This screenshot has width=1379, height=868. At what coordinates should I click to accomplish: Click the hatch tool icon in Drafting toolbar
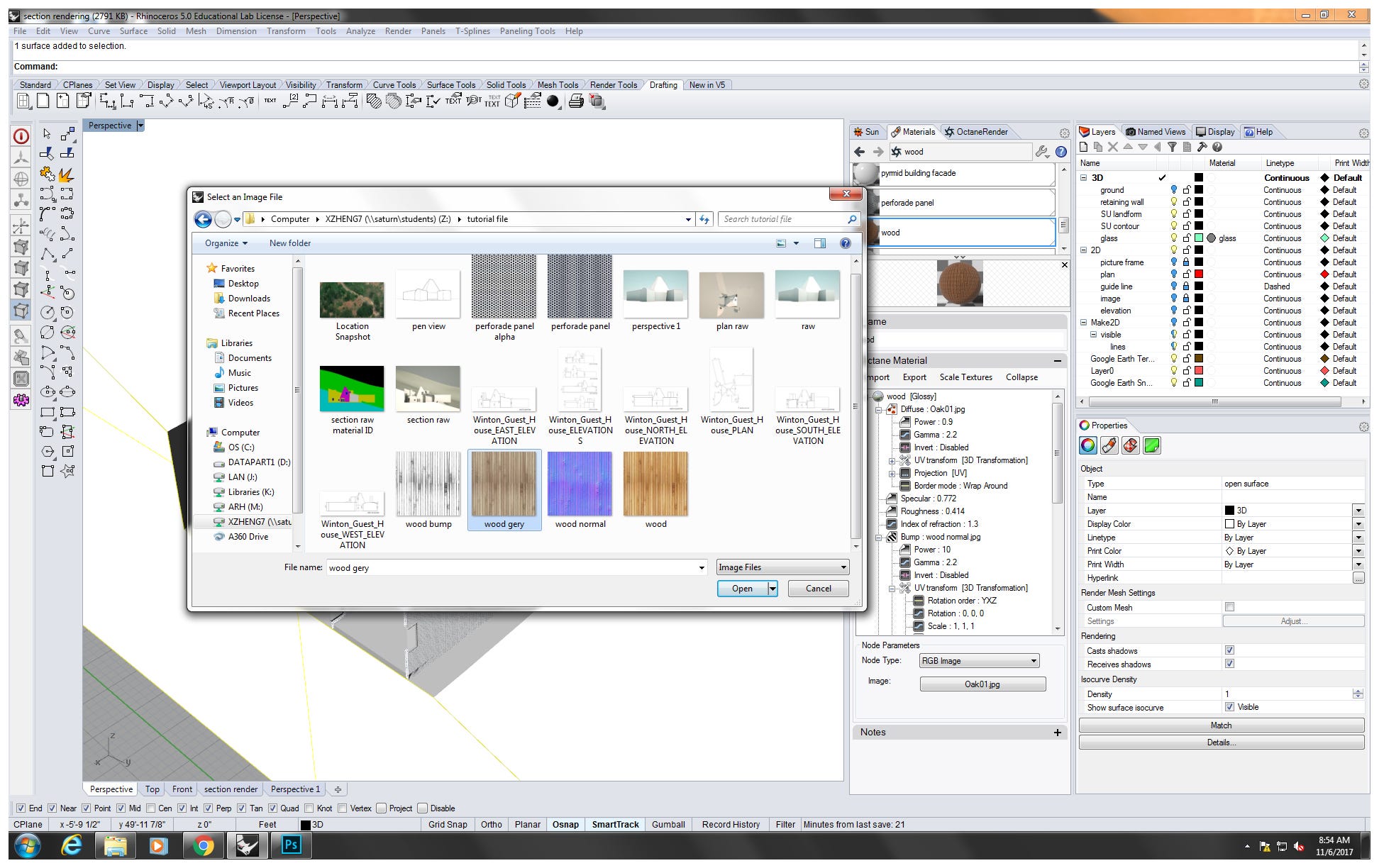click(x=374, y=102)
